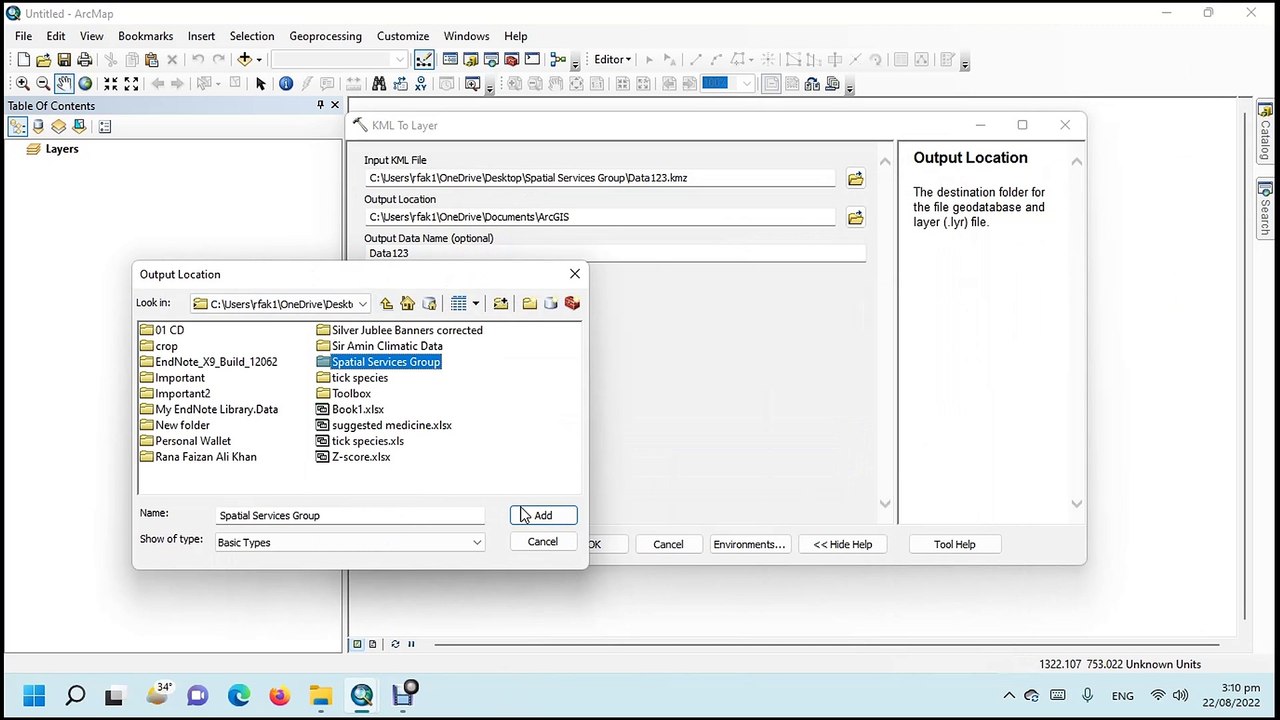Cancel the Output Location dialog
Viewport: 1280px width, 720px height.
point(543,541)
